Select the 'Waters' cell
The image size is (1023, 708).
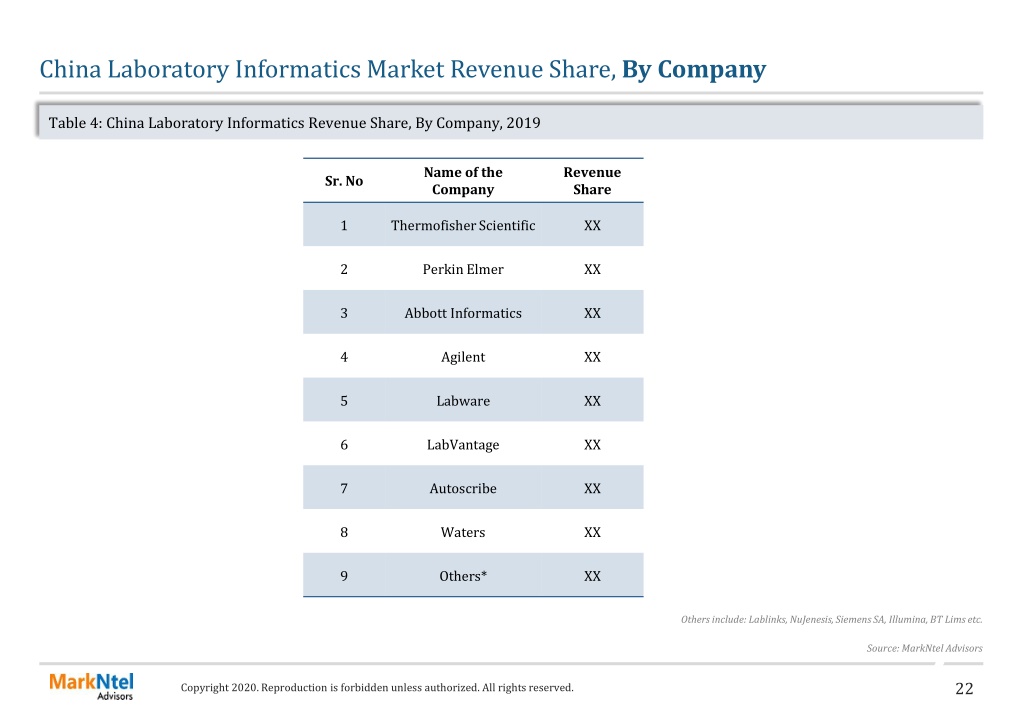point(463,532)
